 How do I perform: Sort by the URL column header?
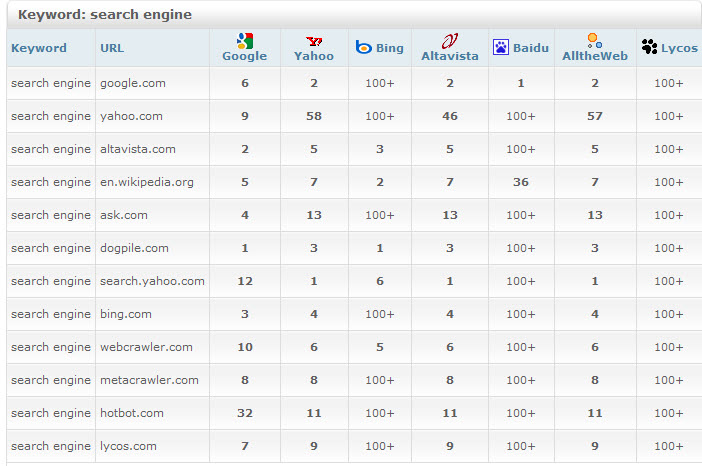112,48
